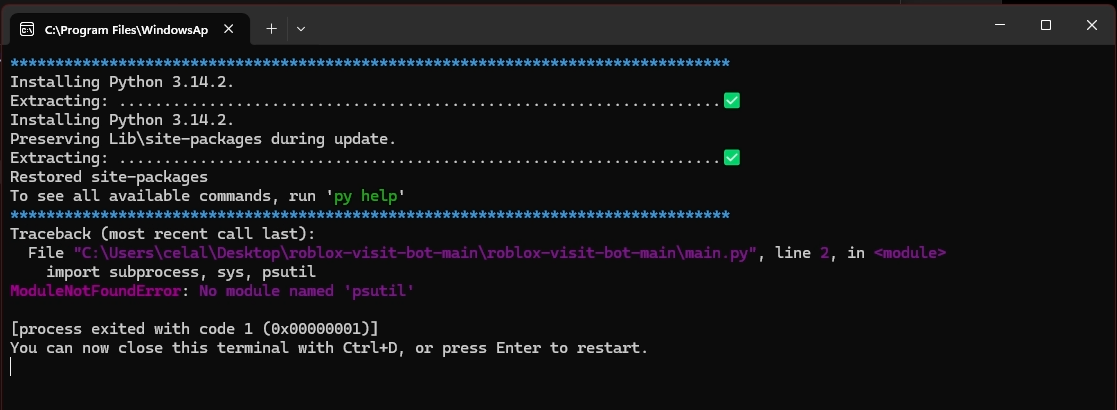Click the first green Extracting checkmark
This screenshot has width=1117, height=410.
pyautogui.click(x=732, y=100)
